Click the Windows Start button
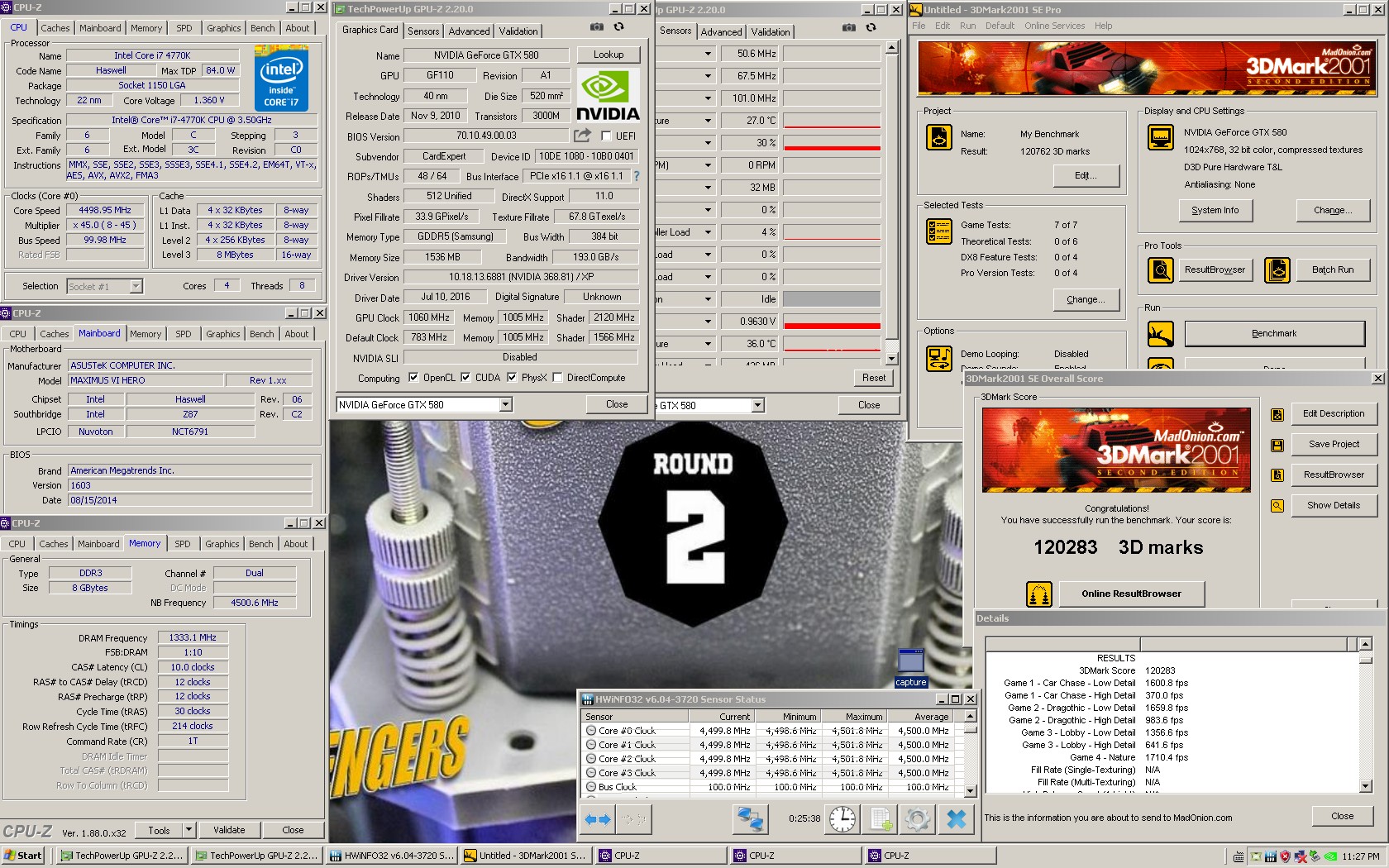1389x868 pixels. [x=23, y=856]
